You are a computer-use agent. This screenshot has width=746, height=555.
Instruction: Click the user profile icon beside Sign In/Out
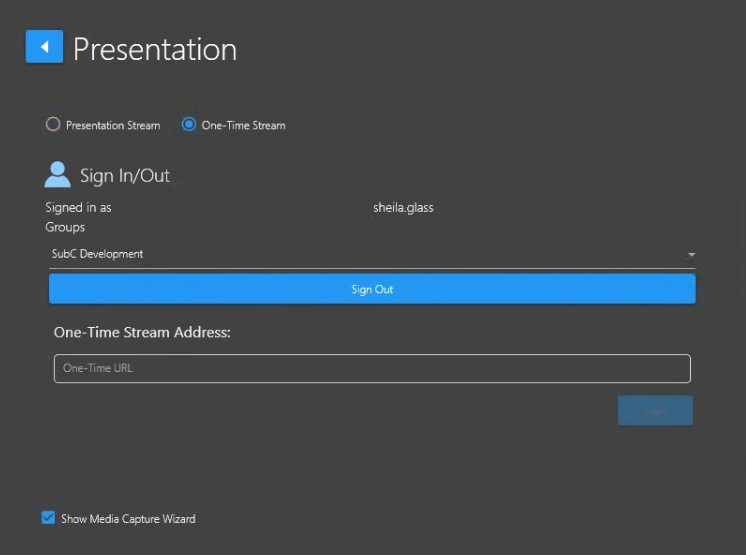pos(58,175)
